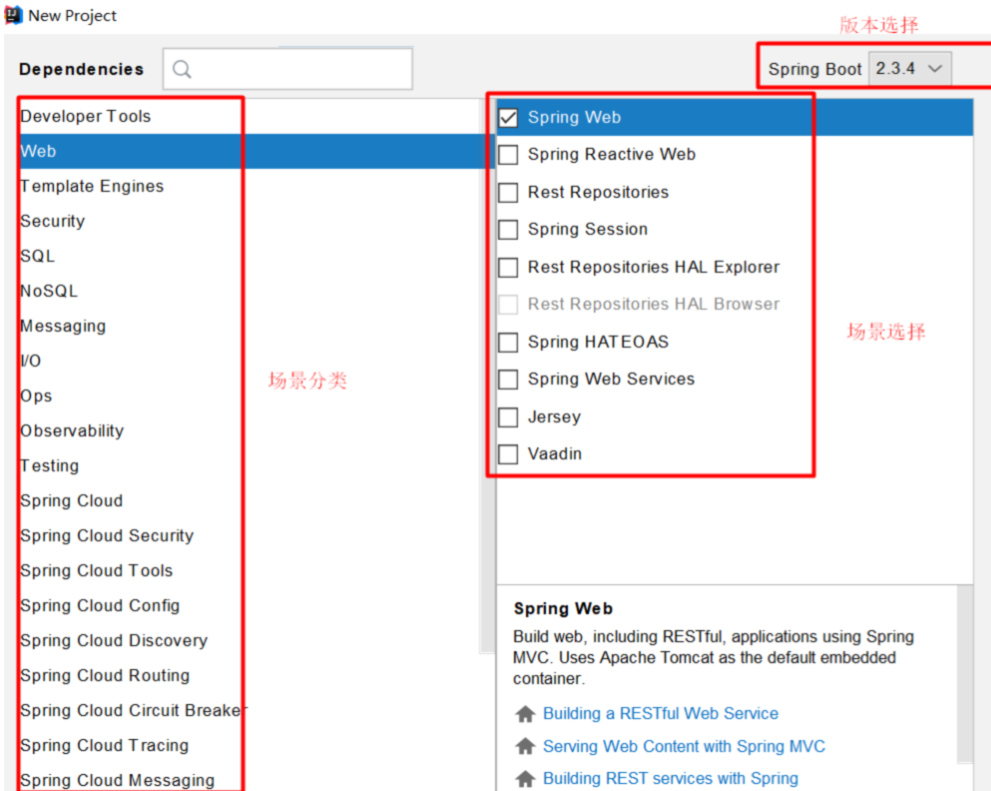The height and width of the screenshot is (791, 991).
Task: Tick the Vaadin checkbox
Action: coord(508,454)
